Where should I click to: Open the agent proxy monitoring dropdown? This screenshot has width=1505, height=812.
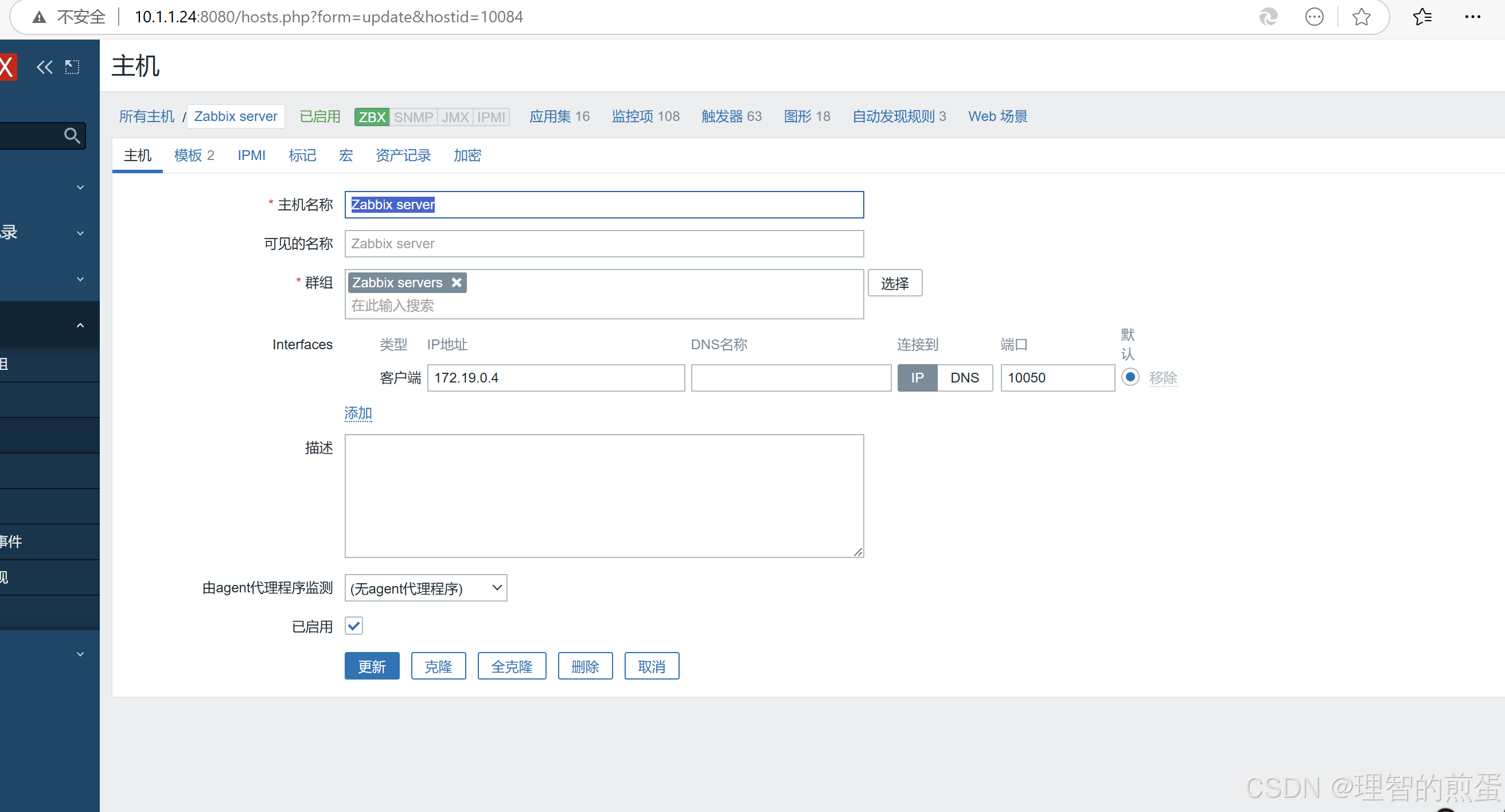[426, 588]
